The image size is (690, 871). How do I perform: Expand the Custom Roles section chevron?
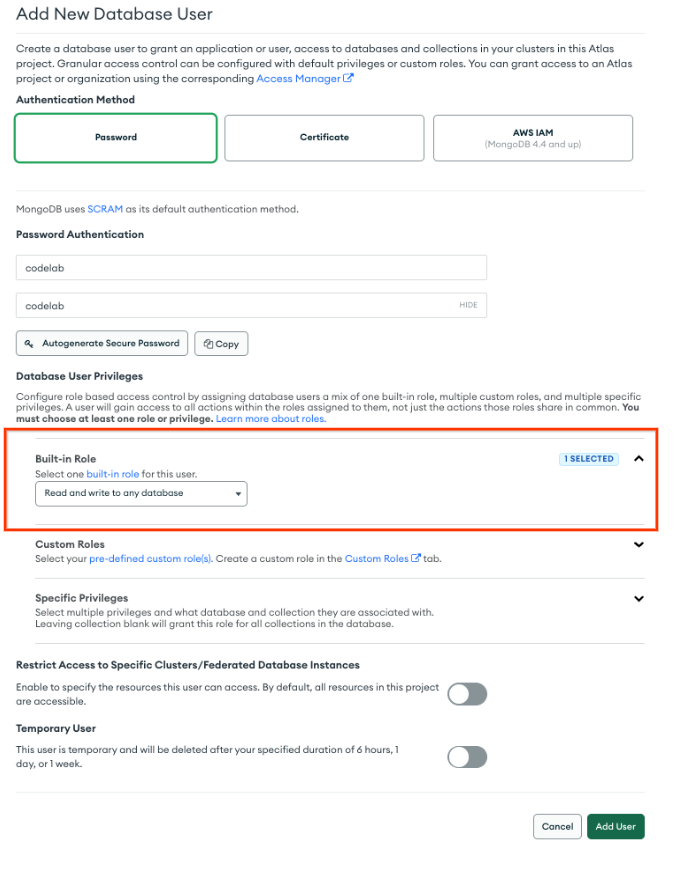pos(639,545)
